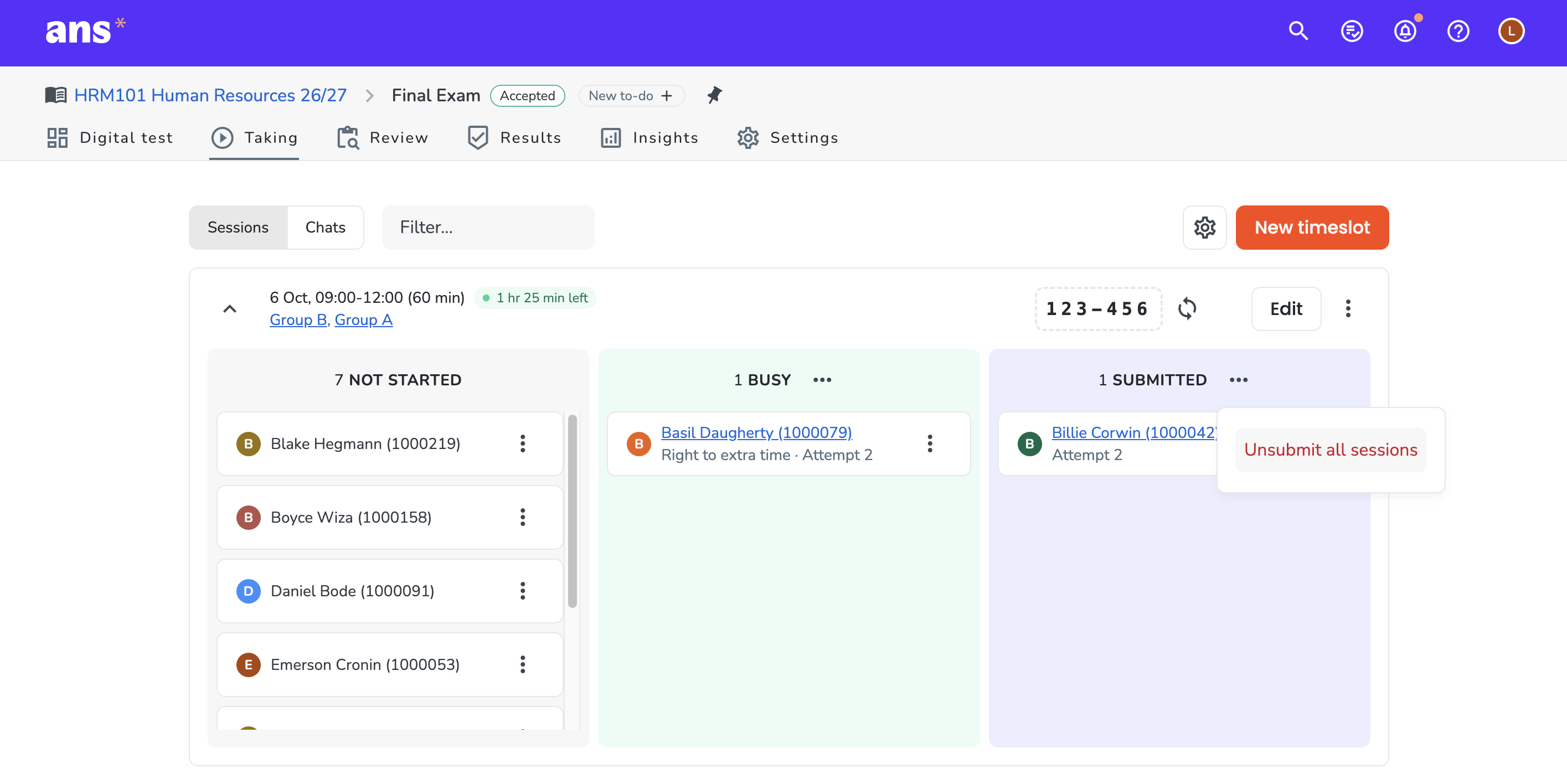Choose Unsubmit all sessions
Viewport: 1567px width, 784px height.
tap(1331, 450)
